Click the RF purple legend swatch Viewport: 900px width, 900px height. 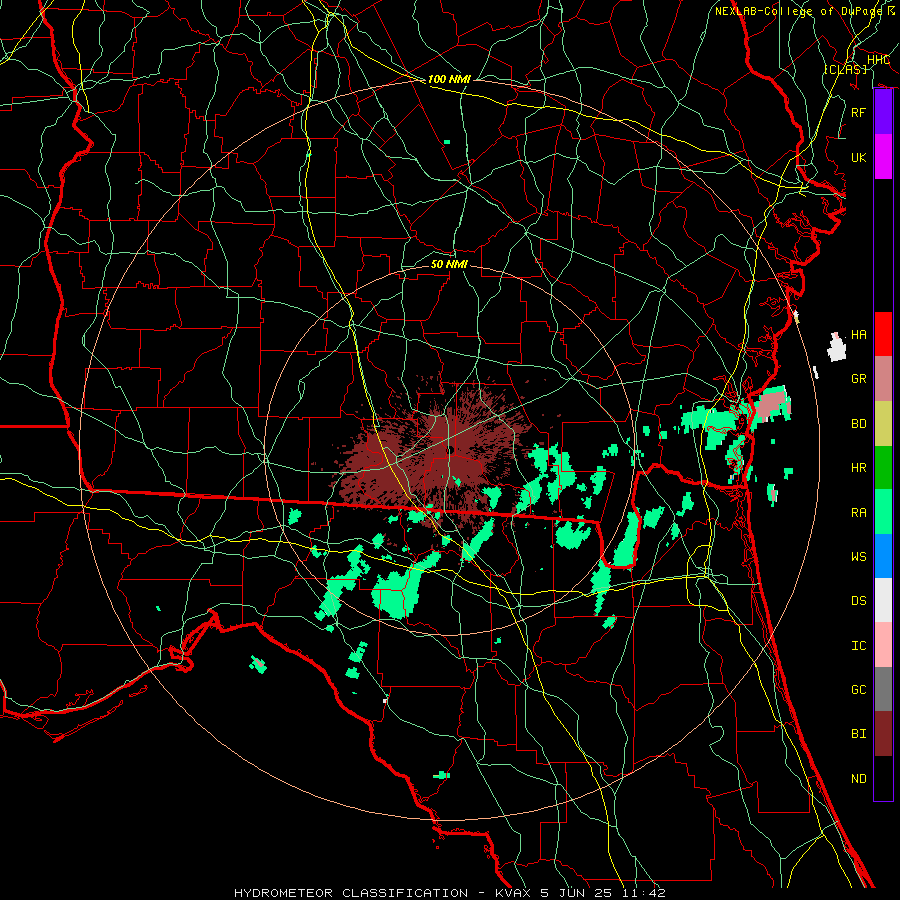[x=883, y=112]
